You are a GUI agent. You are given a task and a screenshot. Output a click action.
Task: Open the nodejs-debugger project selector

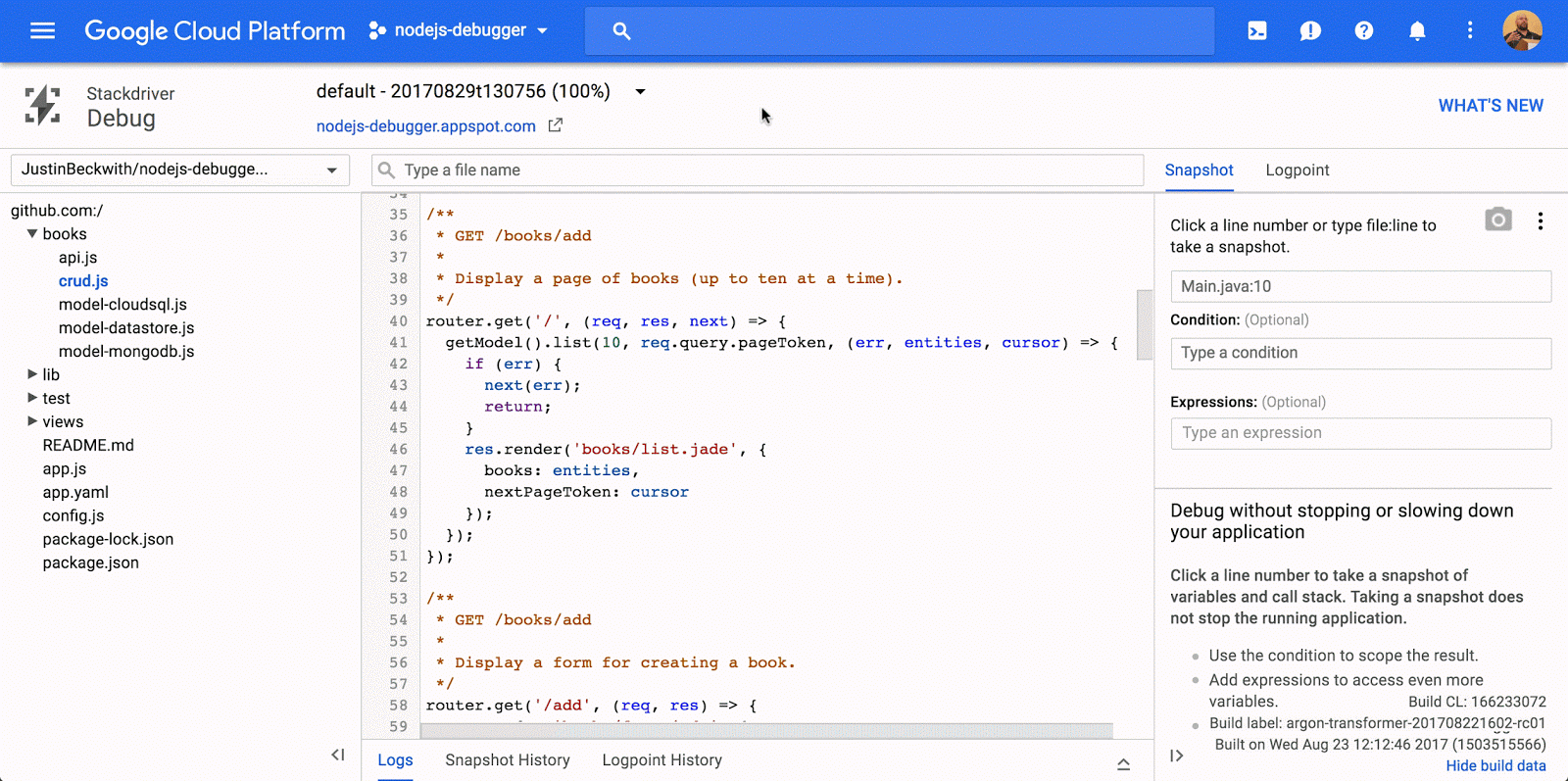pyautogui.click(x=459, y=30)
